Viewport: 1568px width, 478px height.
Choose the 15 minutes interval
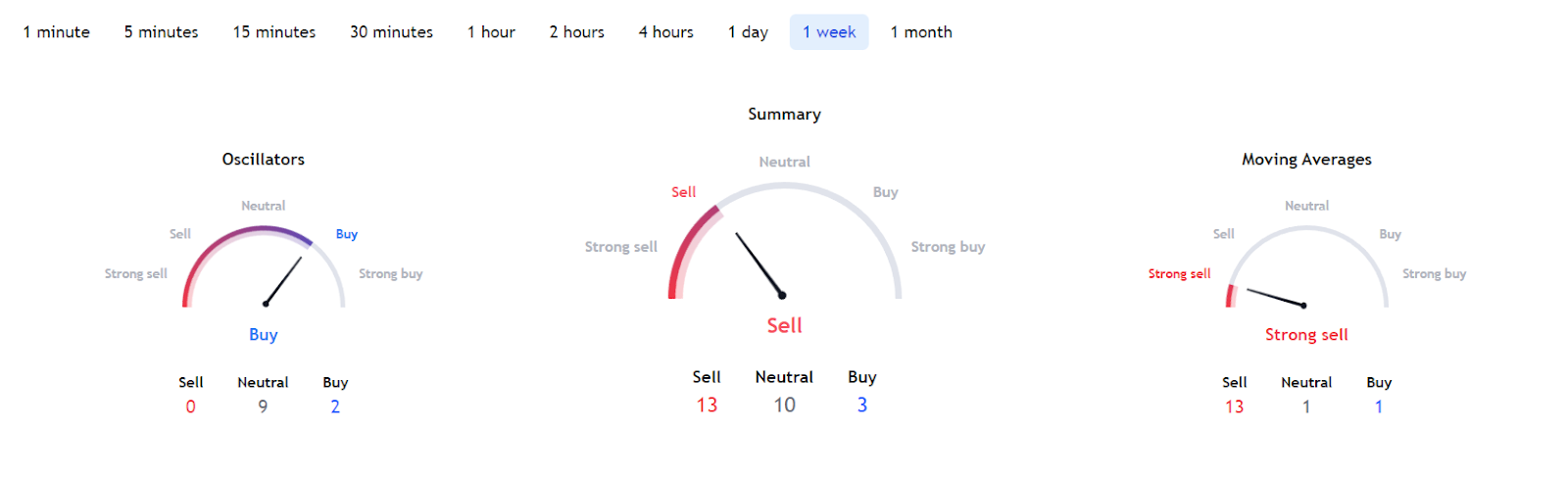pos(274,32)
